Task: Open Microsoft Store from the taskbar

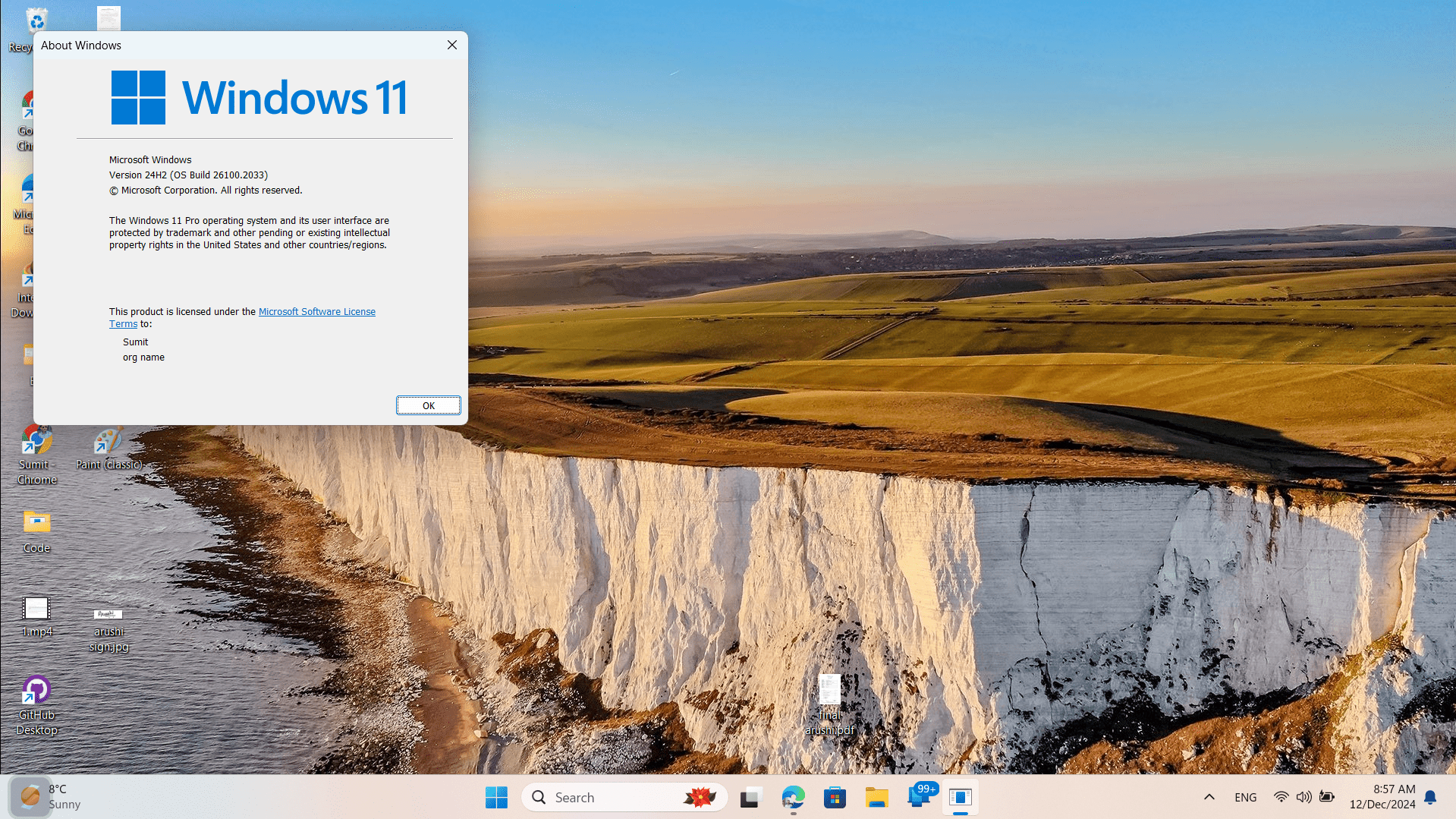Action: [835, 797]
